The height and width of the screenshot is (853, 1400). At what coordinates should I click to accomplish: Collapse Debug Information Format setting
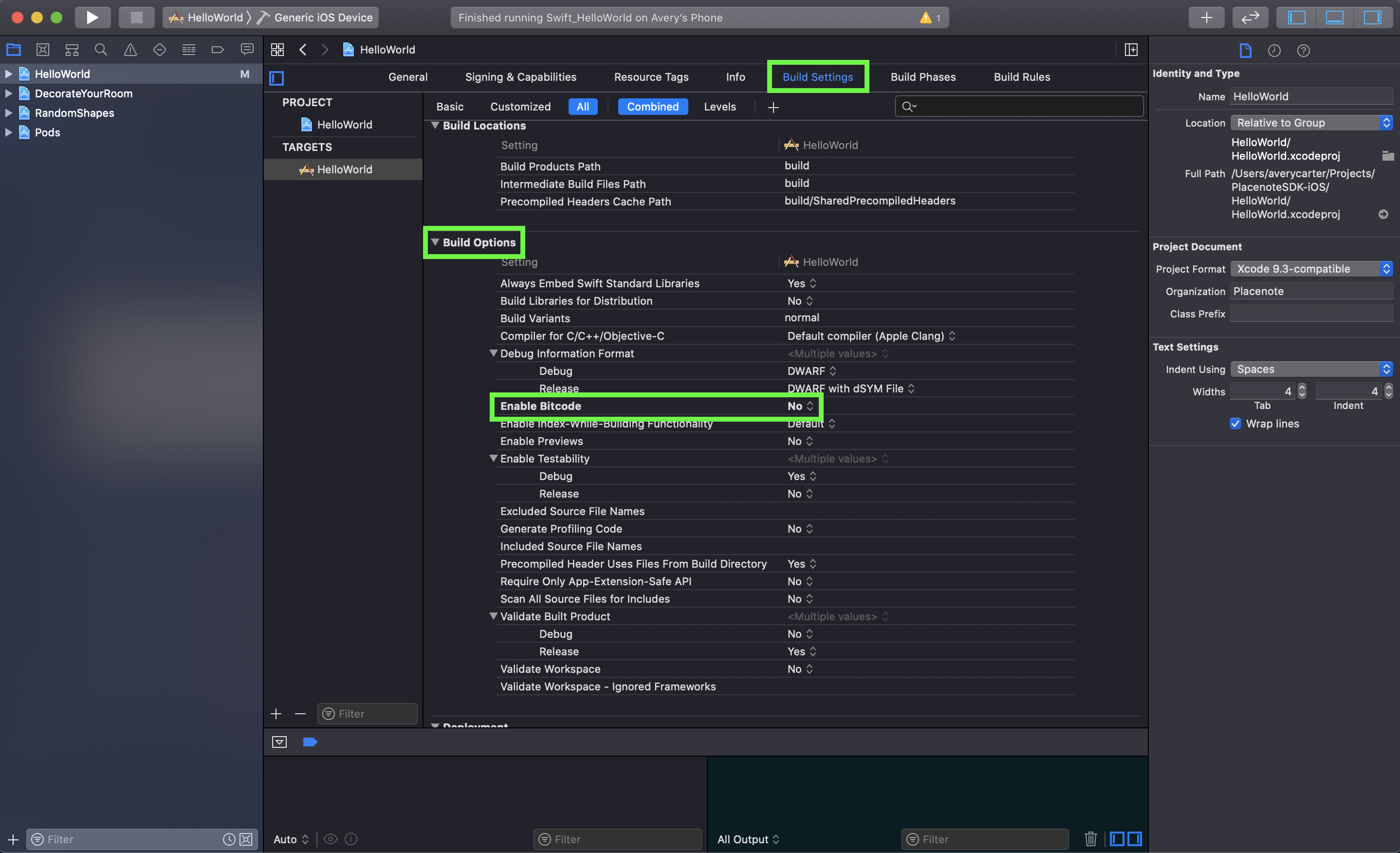493,353
